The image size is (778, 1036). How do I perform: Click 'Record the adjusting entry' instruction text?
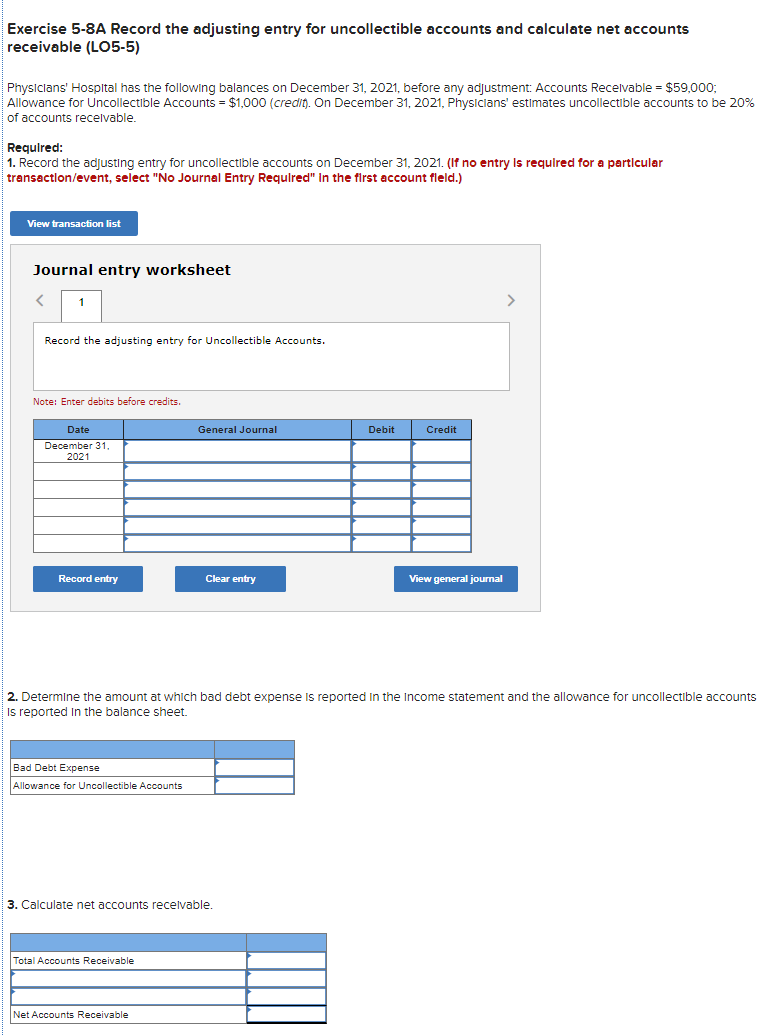185,341
